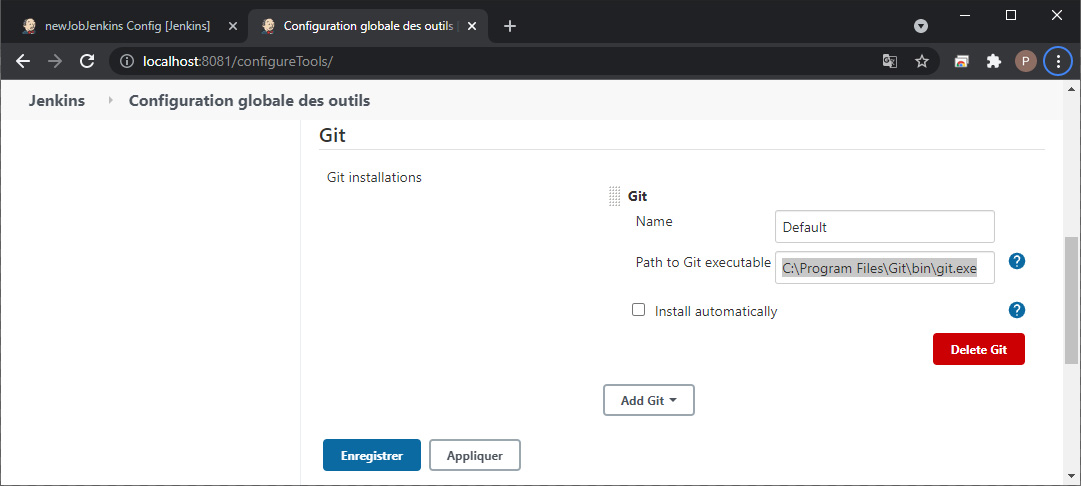The width and height of the screenshot is (1081, 486).
Task: Click the browser forward arrow
Action: click(55, 61)
